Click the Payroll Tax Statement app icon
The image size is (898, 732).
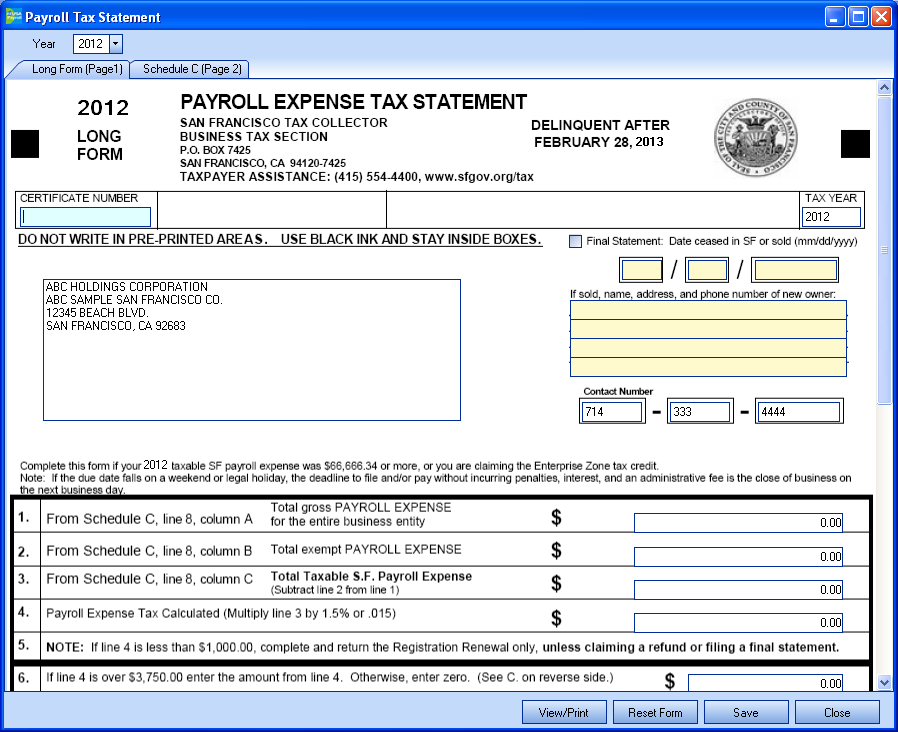tap(13, 17)
